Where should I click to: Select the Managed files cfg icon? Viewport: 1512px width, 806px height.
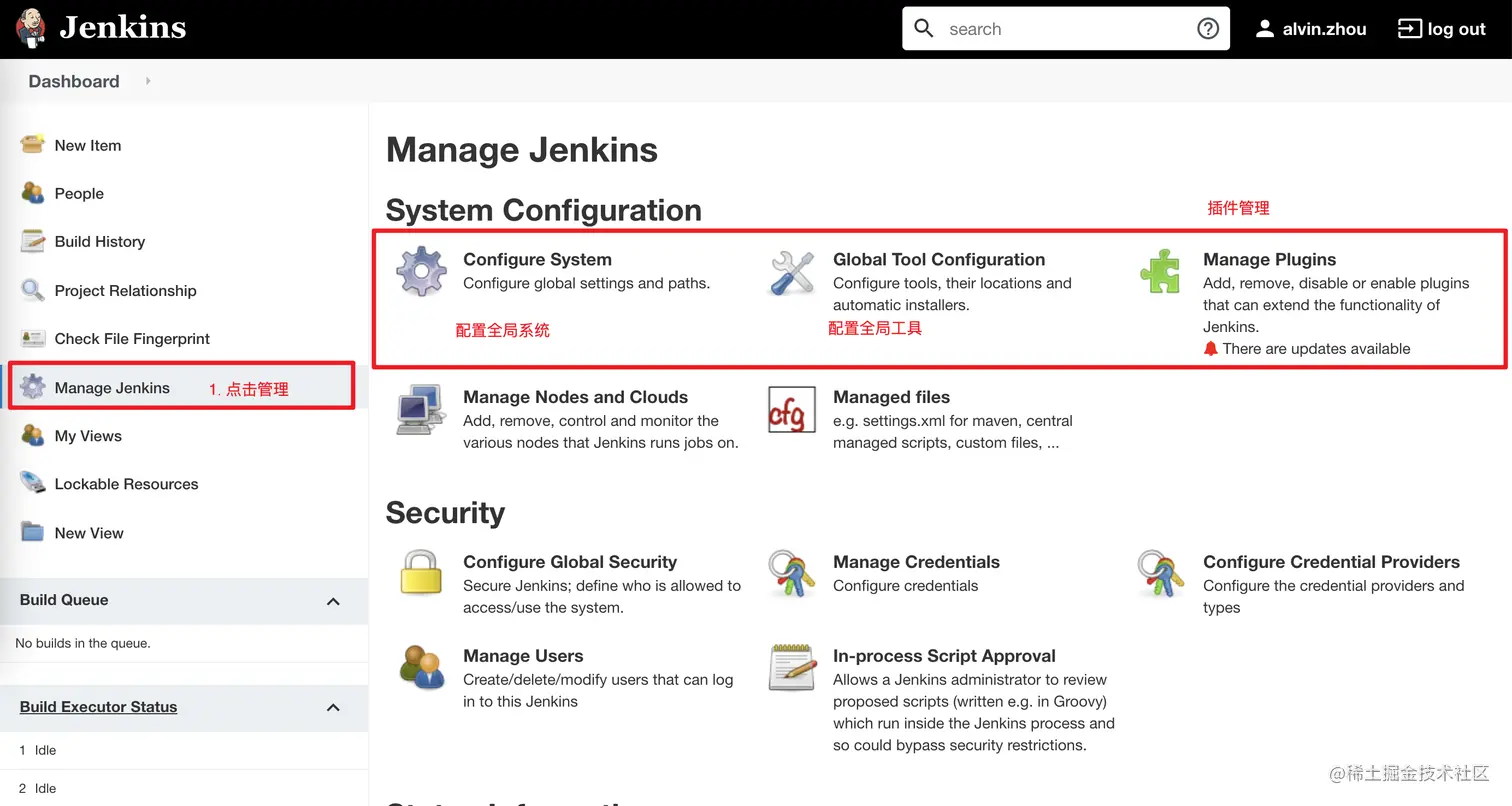tap(791, 408)
